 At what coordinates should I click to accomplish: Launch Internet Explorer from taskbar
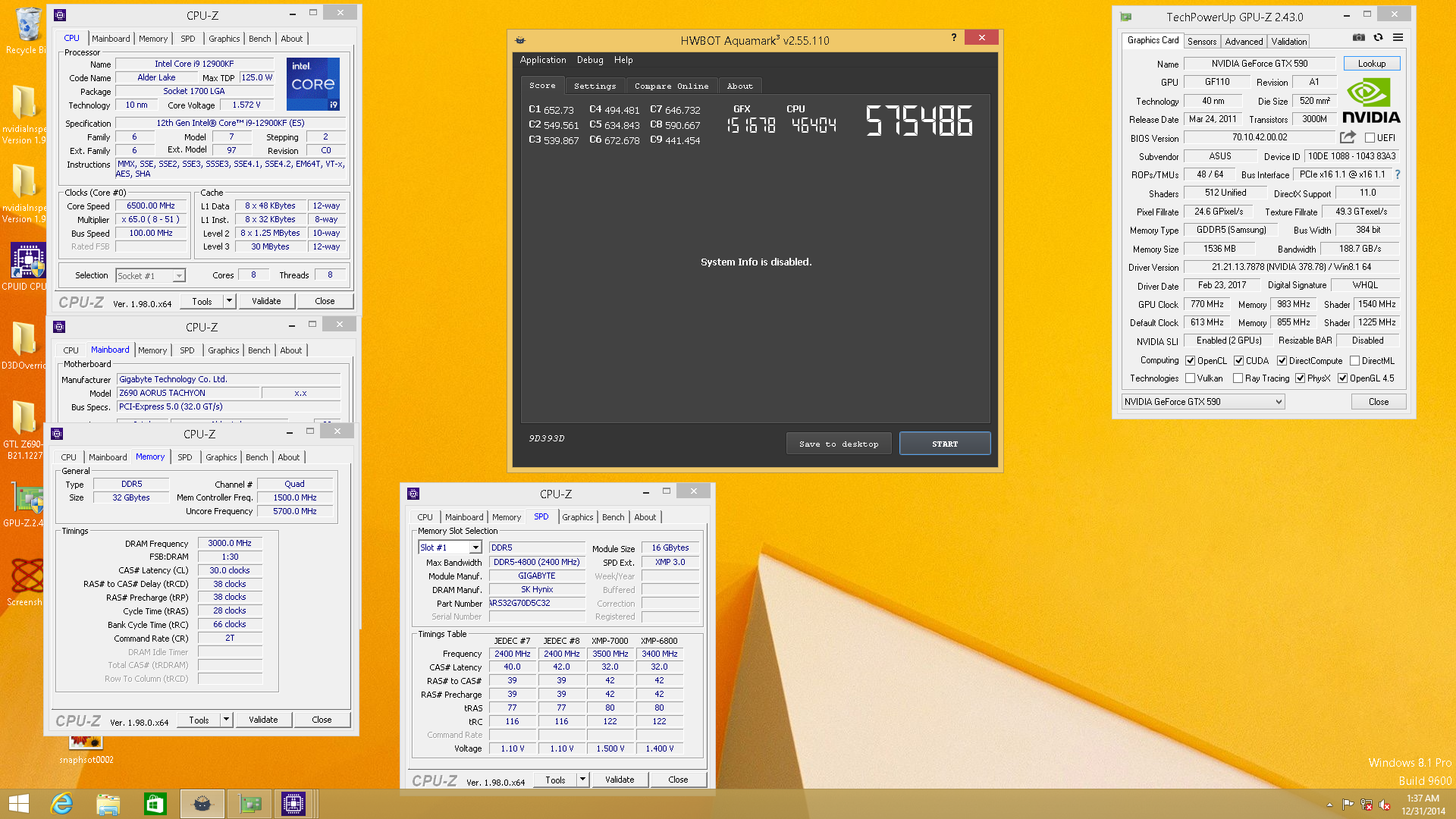[61, 804]
